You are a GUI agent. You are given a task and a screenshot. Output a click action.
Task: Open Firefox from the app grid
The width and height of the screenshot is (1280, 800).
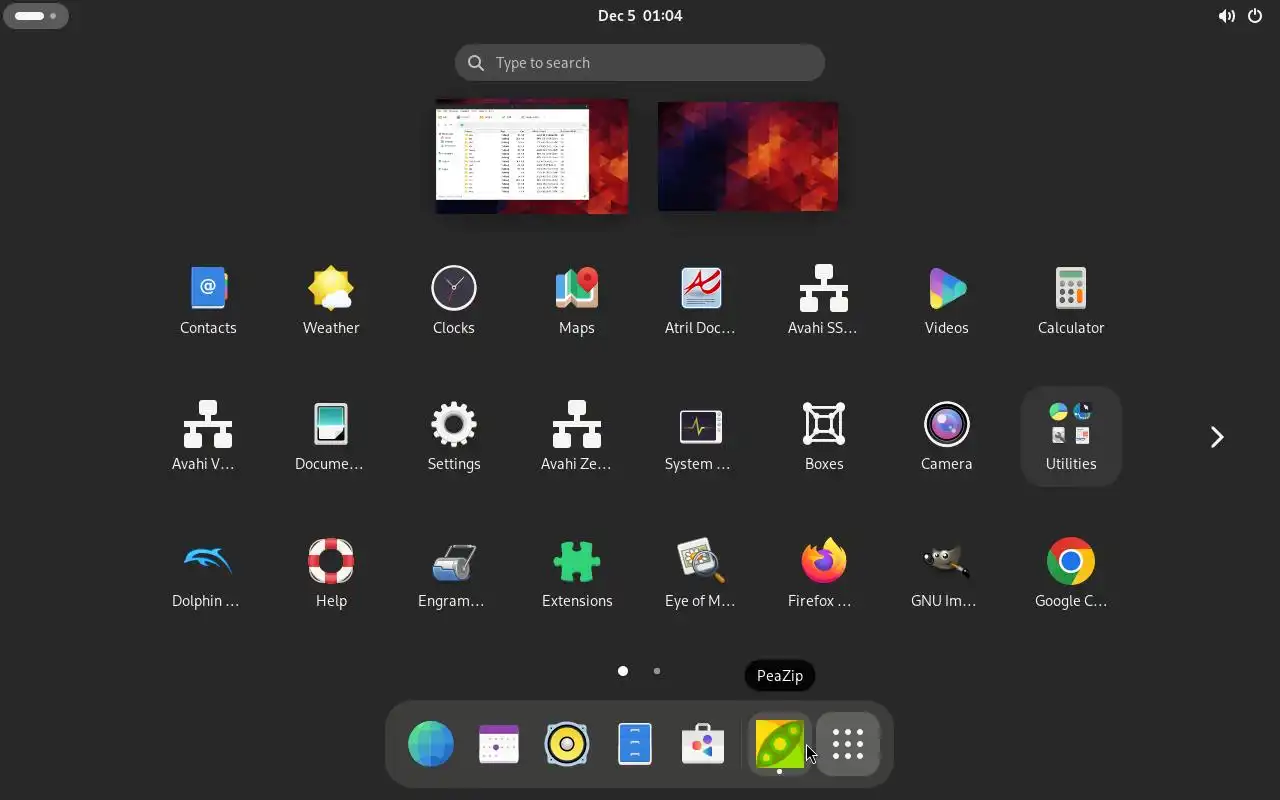[823, 573]
